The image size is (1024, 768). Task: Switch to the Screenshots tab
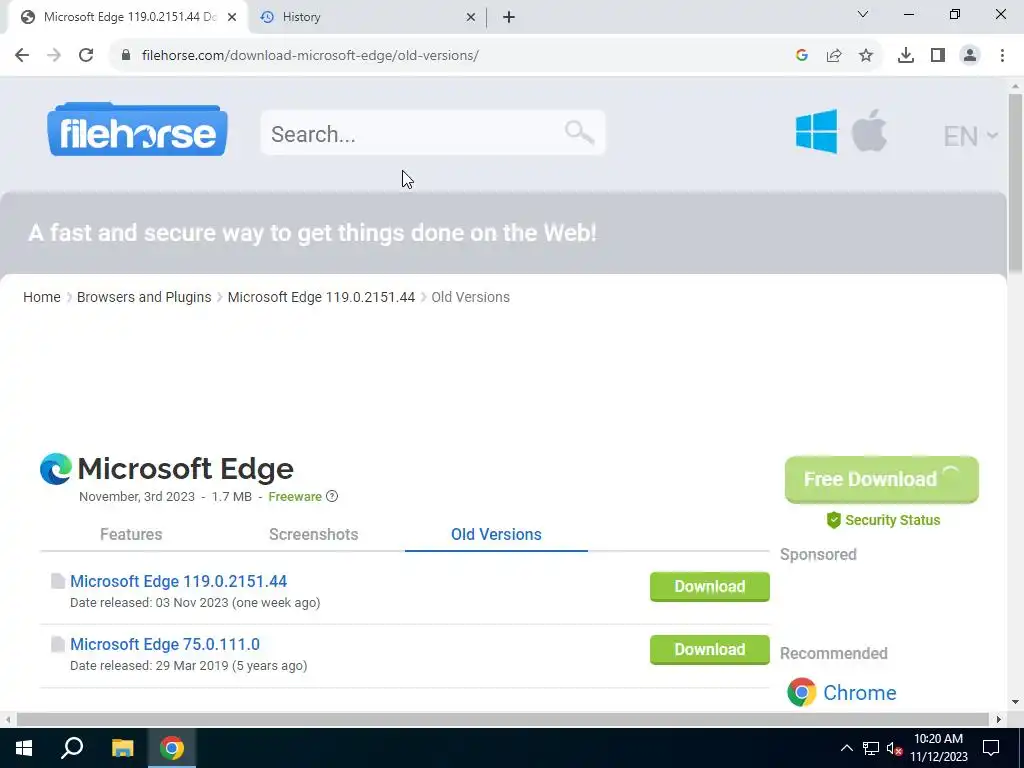[x=313, y=534]
